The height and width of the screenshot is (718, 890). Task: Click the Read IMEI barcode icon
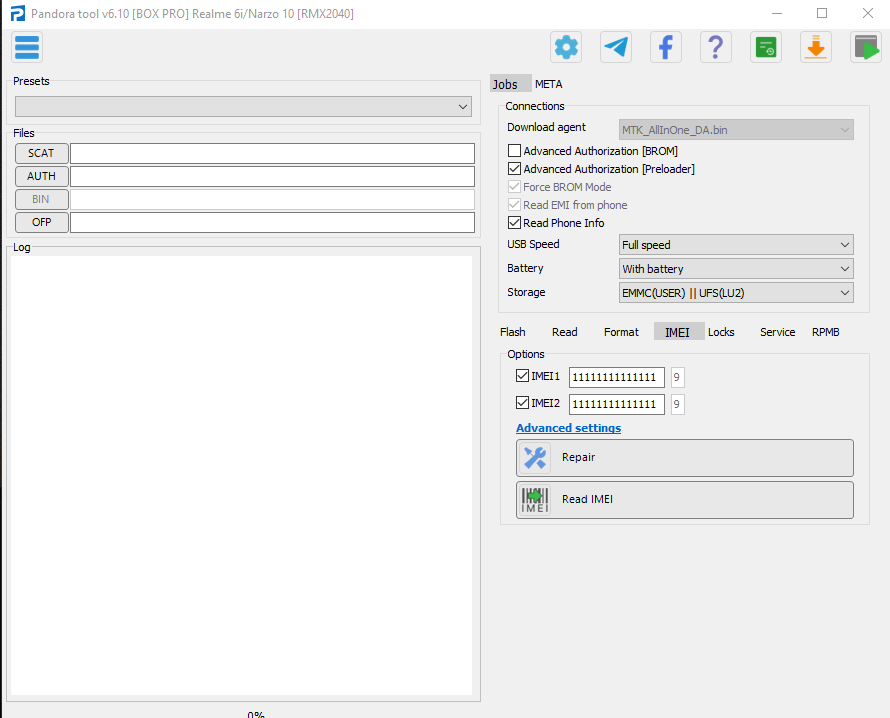point(535,499)
